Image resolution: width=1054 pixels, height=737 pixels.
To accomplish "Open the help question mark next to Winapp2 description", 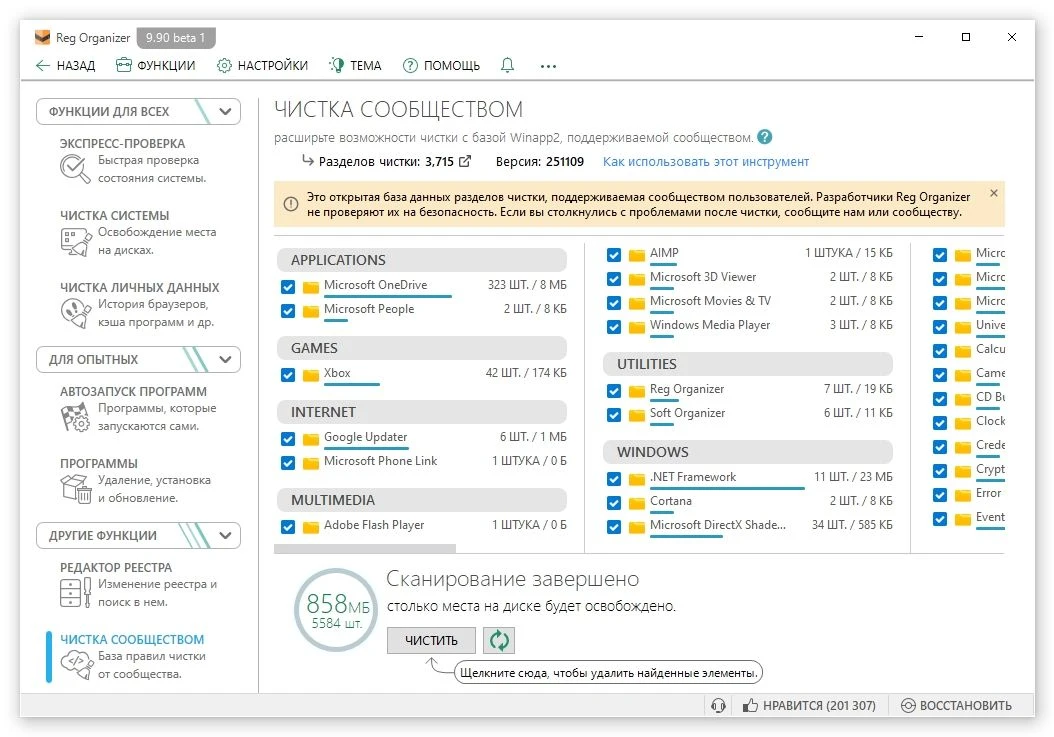I will click(x=765, y=137).
